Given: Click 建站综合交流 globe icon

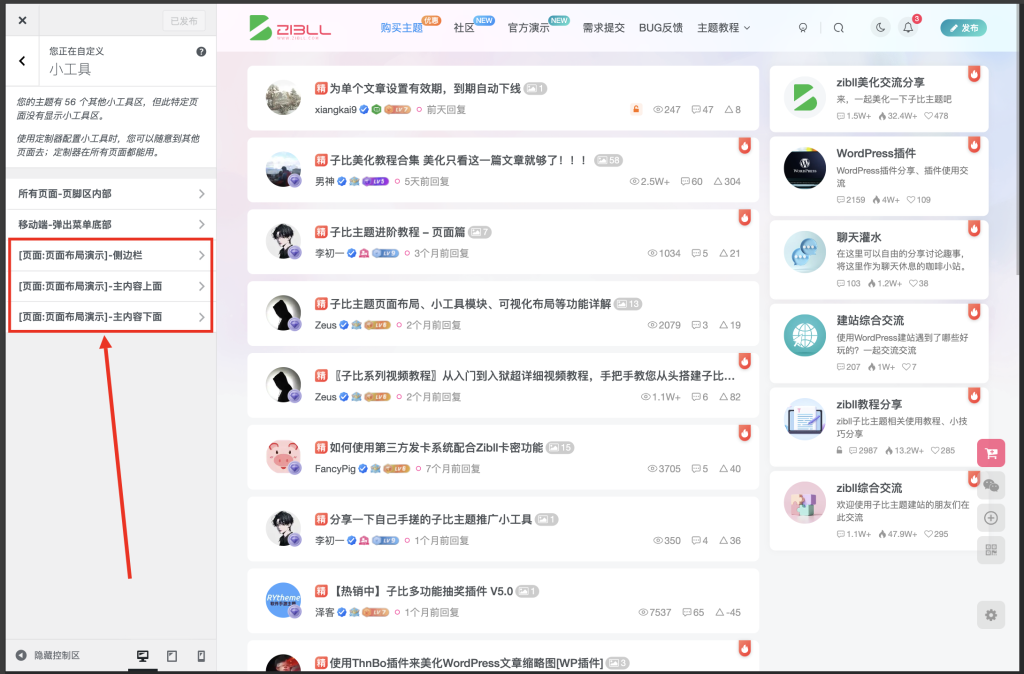Looking at the screenshot, I should [805, 336].
